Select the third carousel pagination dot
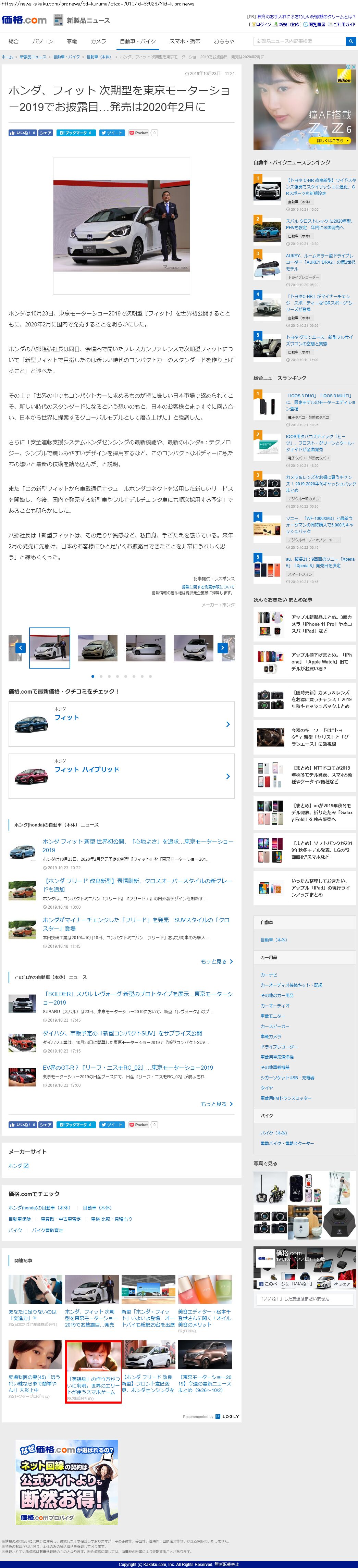The height and width of the screenshot is (1568, 358). [x=109, y=676]
